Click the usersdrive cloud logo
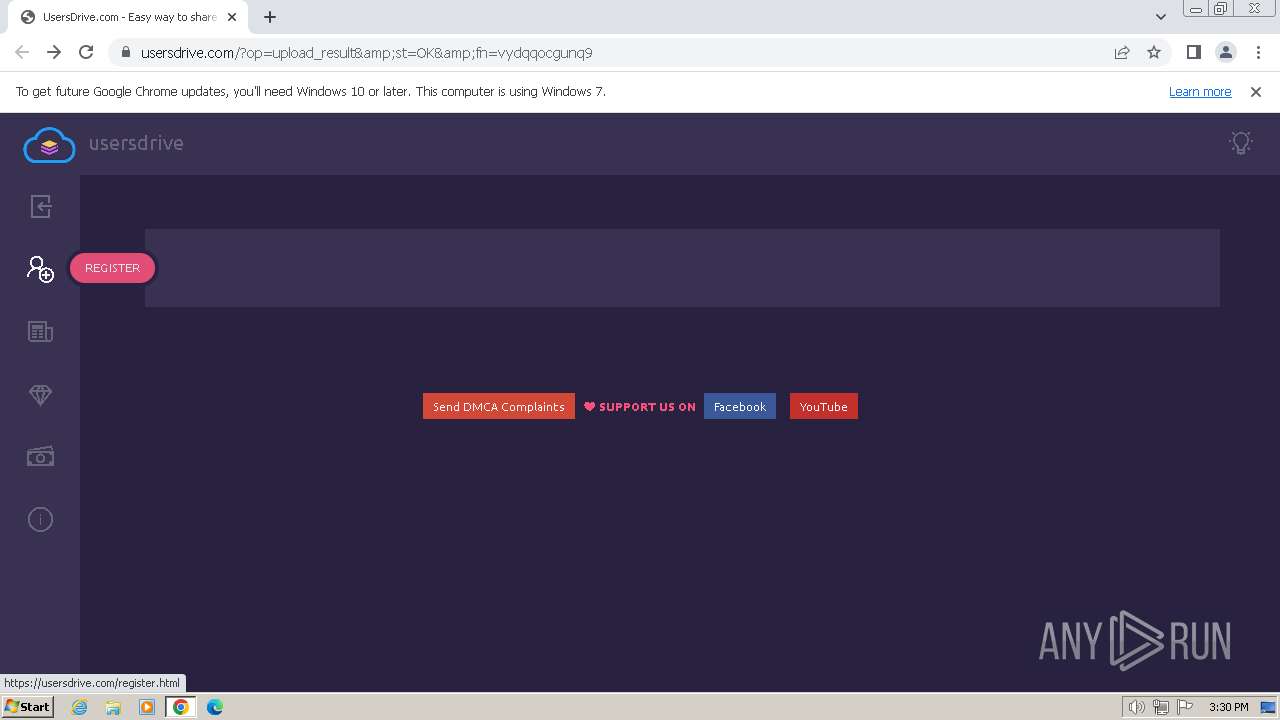Viewport: 1280px width, 720px height. [49, 145]
